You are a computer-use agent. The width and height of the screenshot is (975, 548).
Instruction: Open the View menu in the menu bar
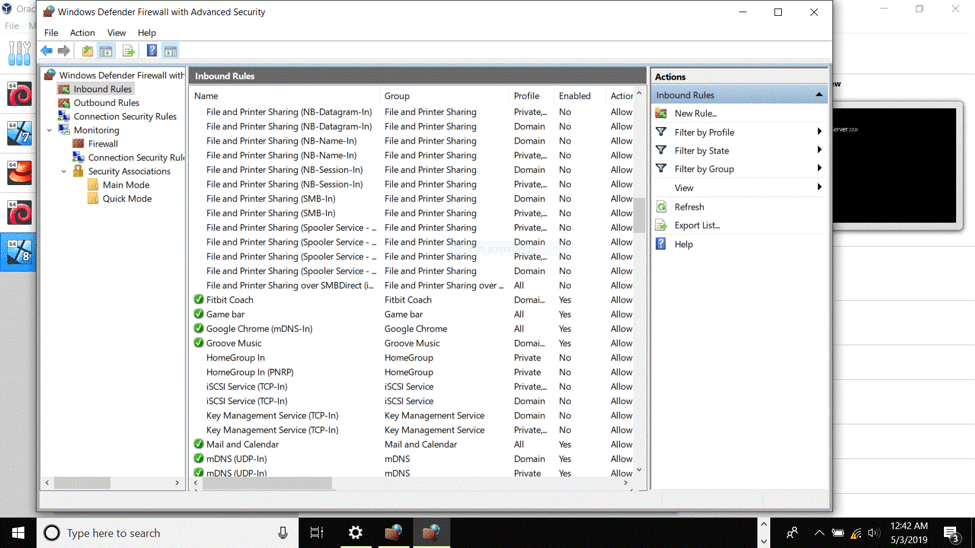[x=116, y=32]
